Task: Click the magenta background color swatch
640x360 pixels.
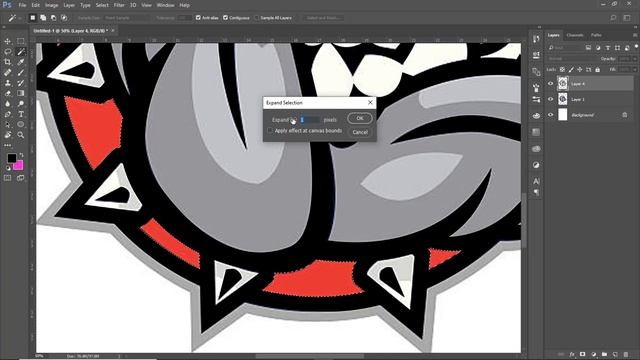Action: pyautogui.click(x=19, y=165)
